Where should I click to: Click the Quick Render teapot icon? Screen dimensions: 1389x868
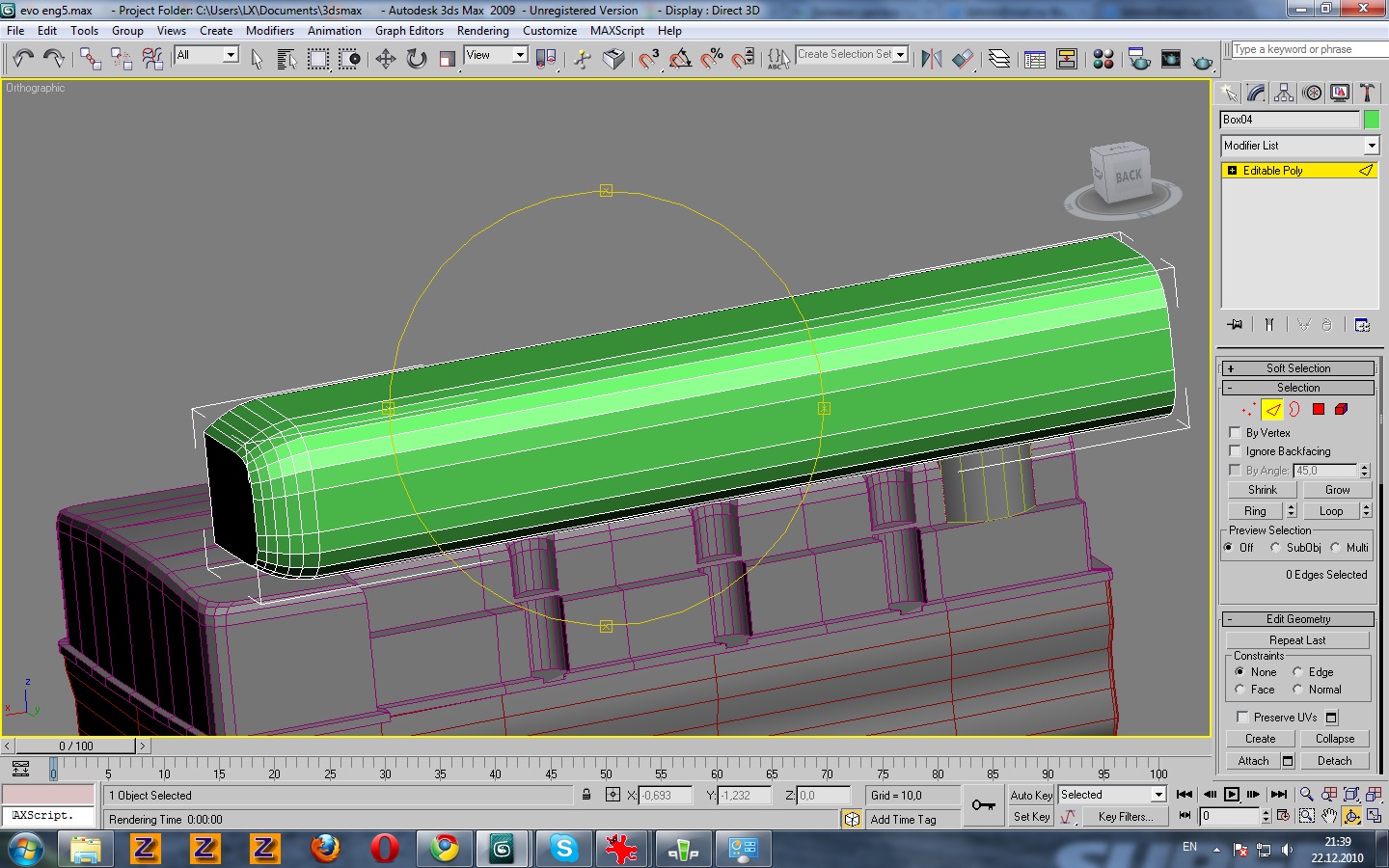pyautogui.click(x=1202, y=60)
